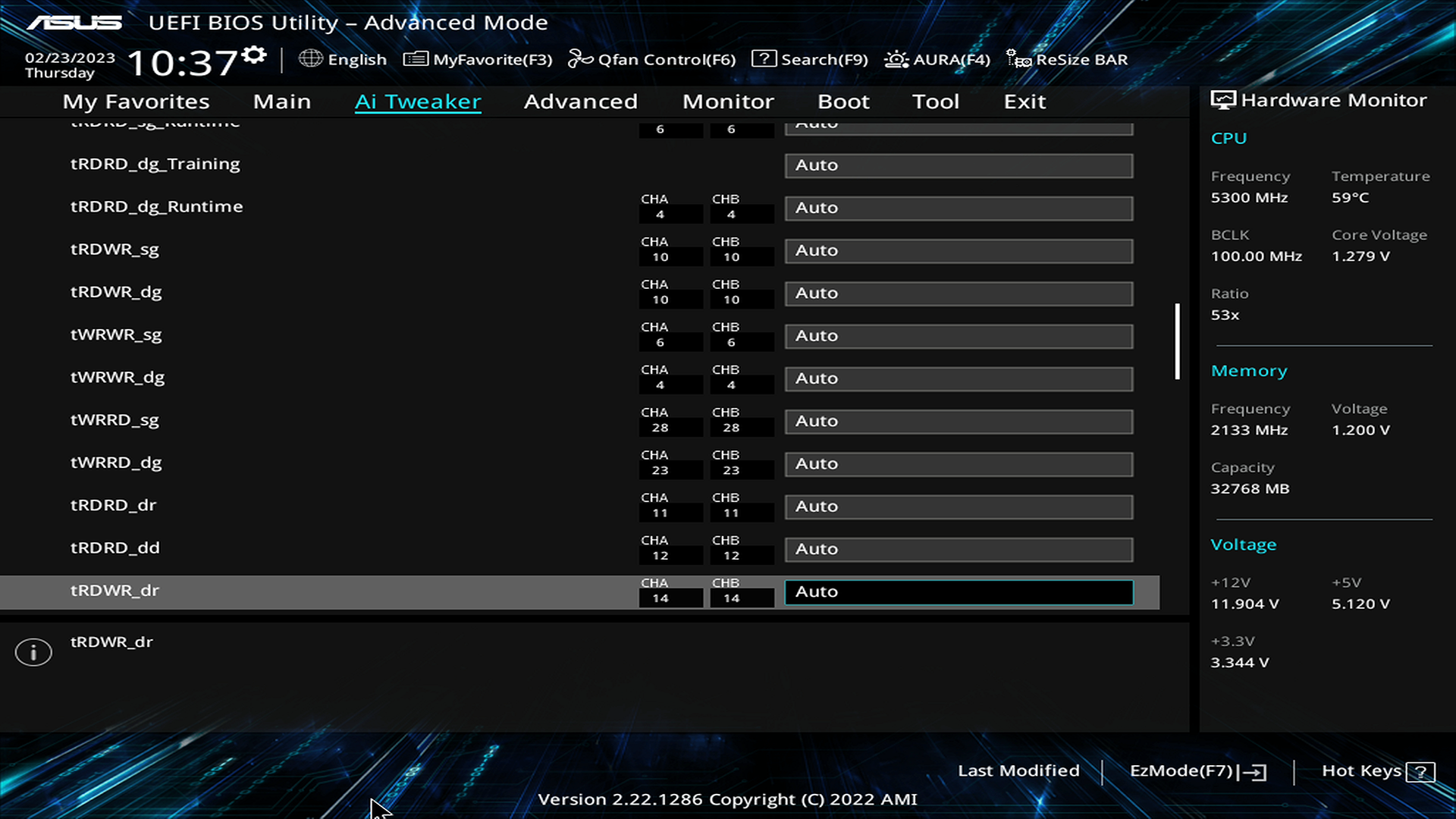Switch to the Advanced tab
Viewport: 1456px width, 819px height.
581,101
